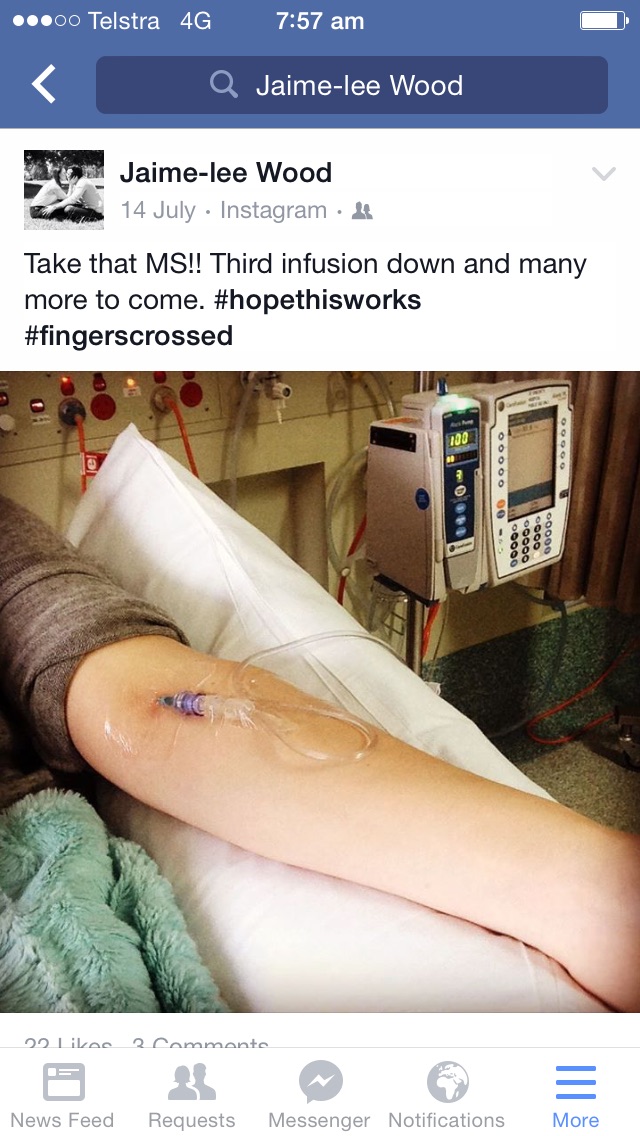Tap the #fingerscrossed hashtag
Viewport: 640px width, 1136px height.
coord(128,335)
